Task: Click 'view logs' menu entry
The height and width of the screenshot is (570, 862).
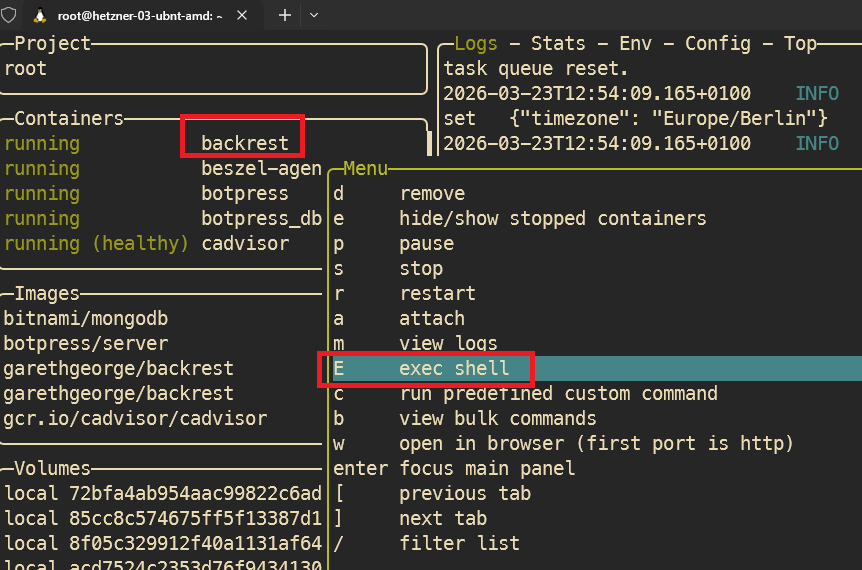Action: (x=448, y=343)
